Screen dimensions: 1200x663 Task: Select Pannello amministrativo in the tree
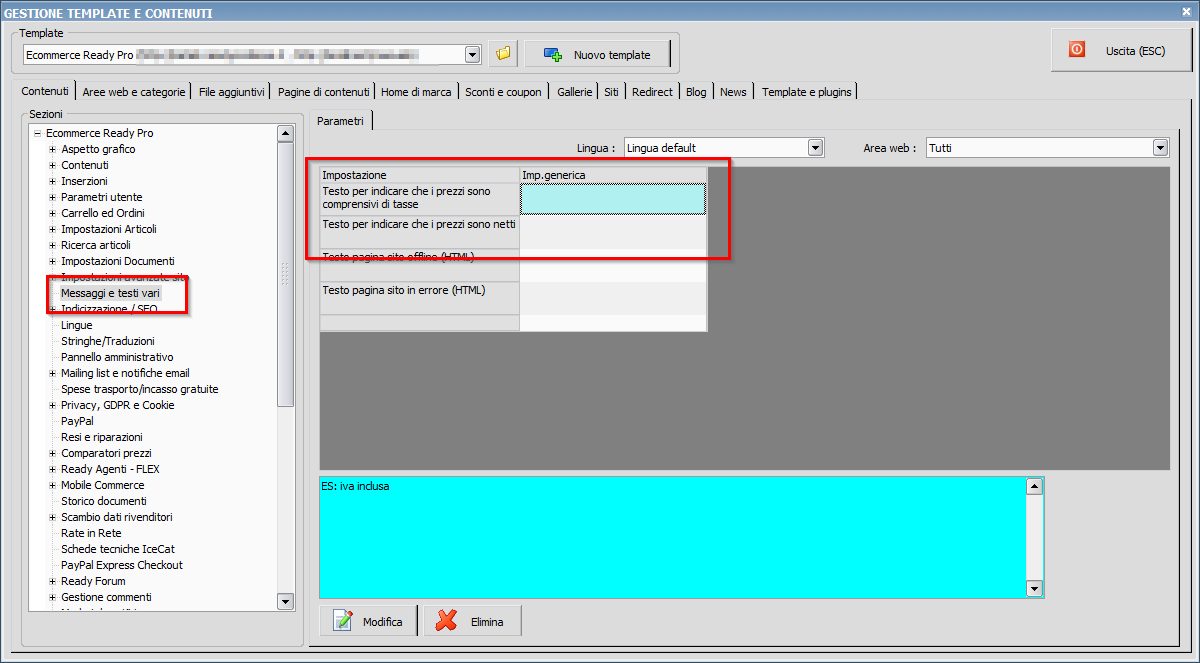[117, 357]
